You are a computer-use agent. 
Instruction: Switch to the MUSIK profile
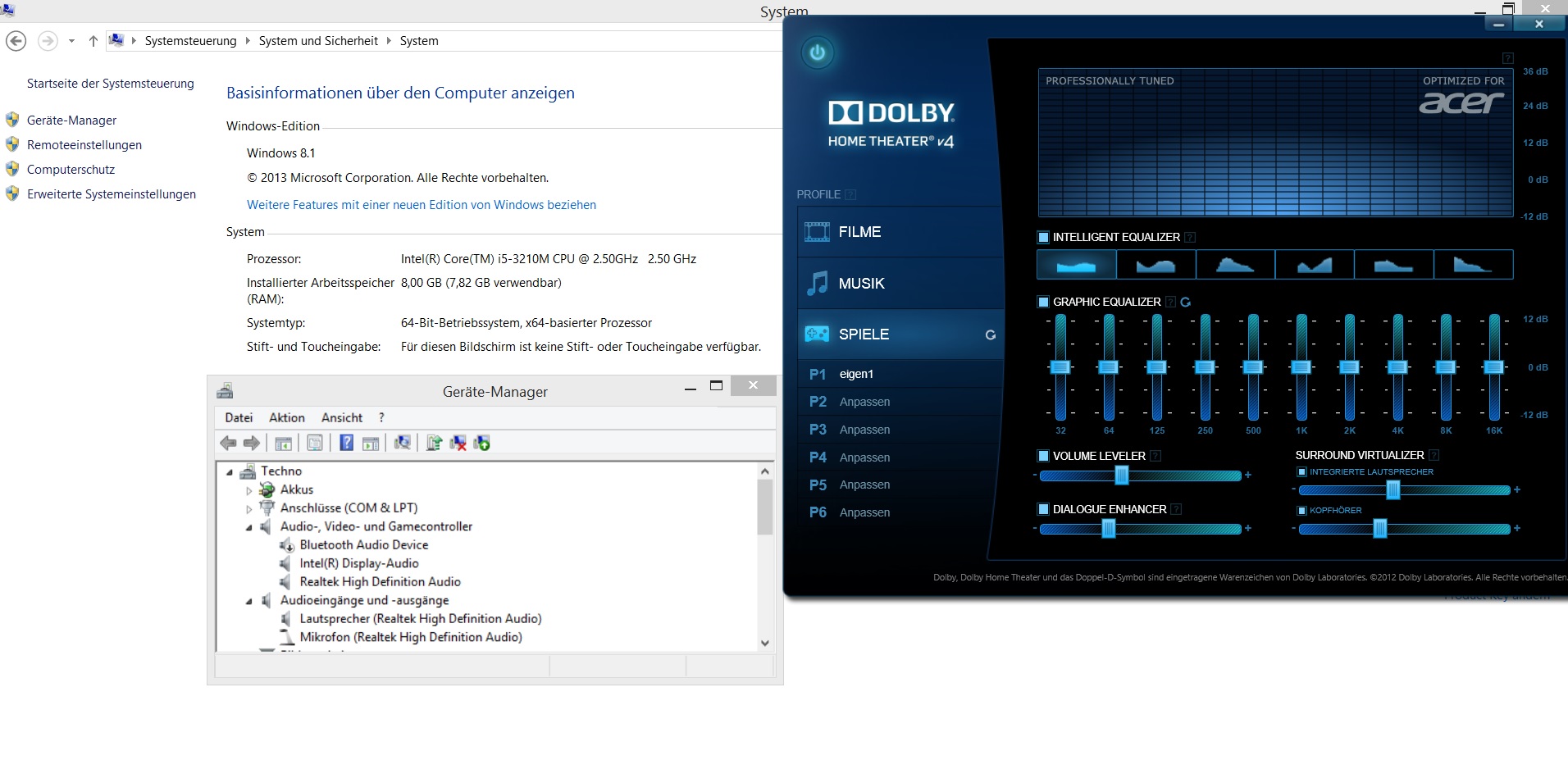click(x=861, y=284)
